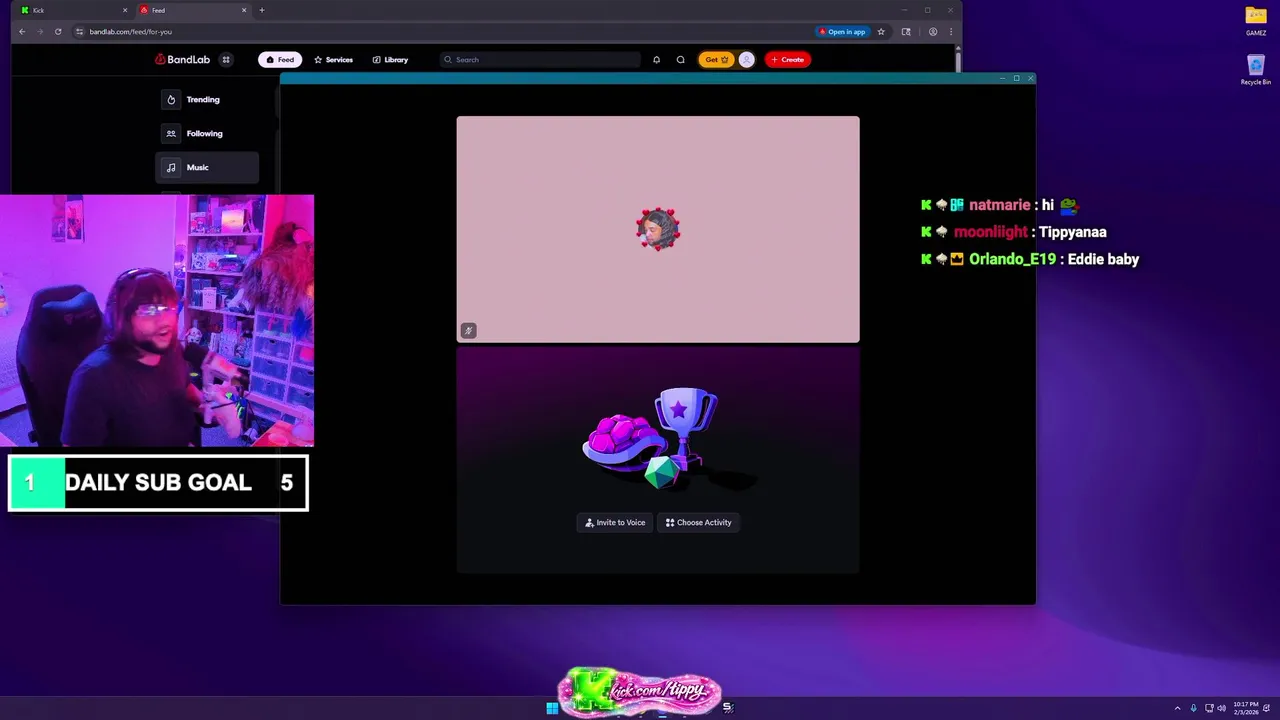Click natmarie's chat username
1280x720 pixels.
[x=999, y=205]
